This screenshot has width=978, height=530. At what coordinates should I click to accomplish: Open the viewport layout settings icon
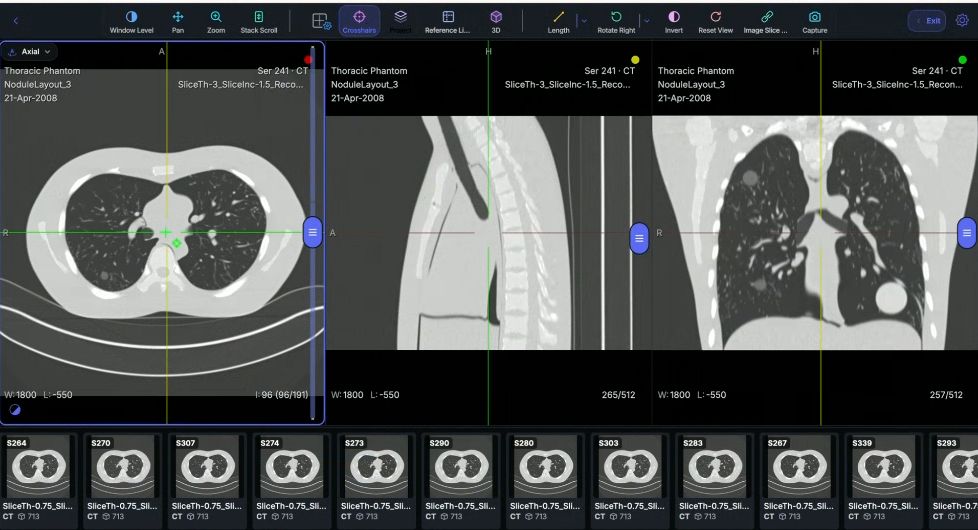coord(321,21)
